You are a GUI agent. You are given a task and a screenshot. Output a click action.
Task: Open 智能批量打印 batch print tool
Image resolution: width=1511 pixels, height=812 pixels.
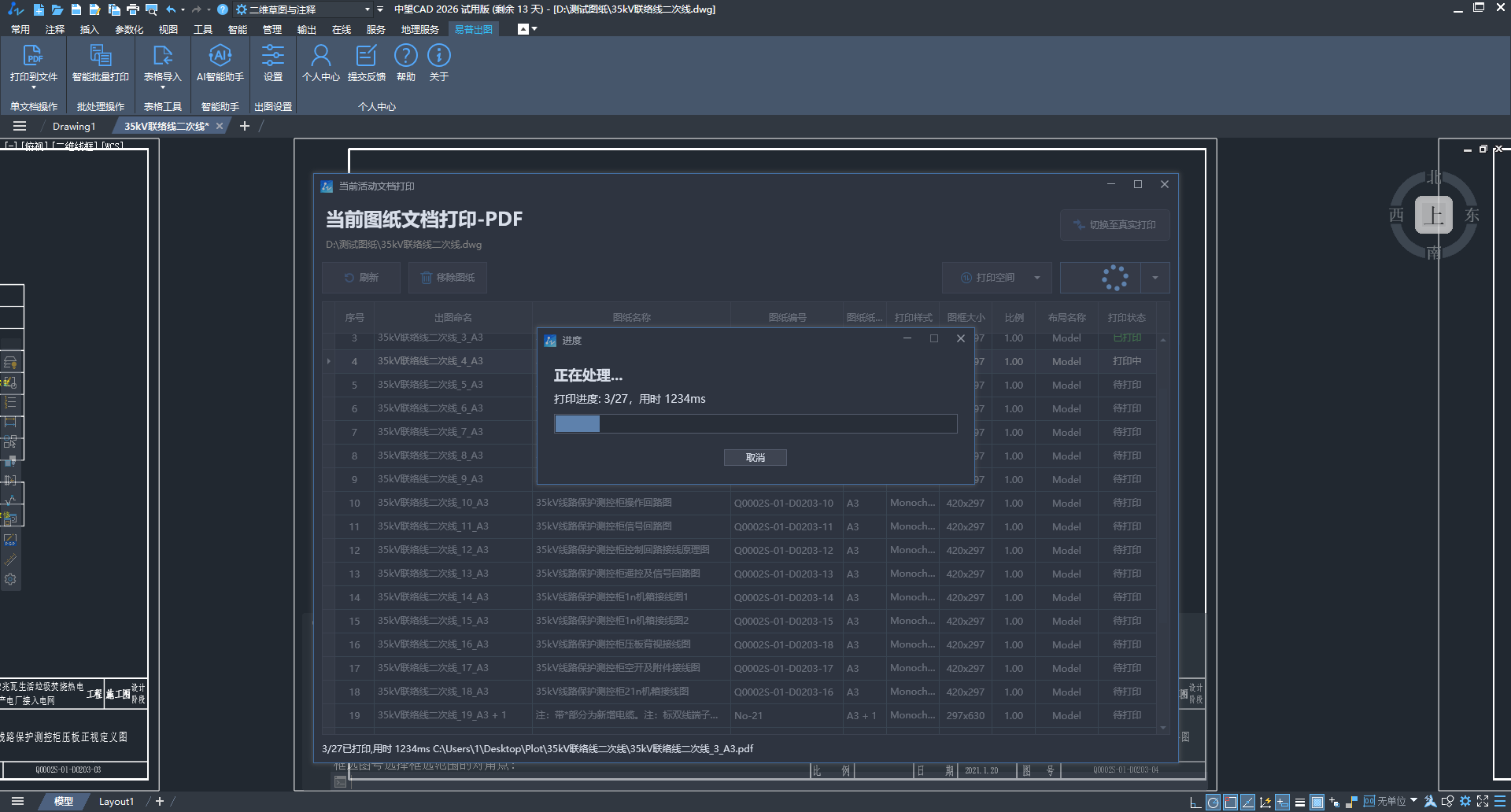click(x=100, y=57)
